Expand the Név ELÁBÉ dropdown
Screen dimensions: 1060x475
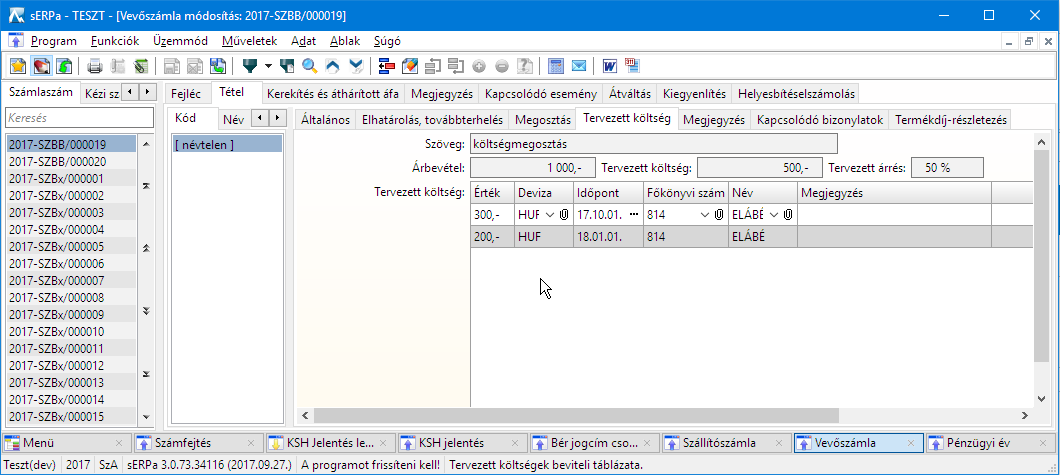774,215
